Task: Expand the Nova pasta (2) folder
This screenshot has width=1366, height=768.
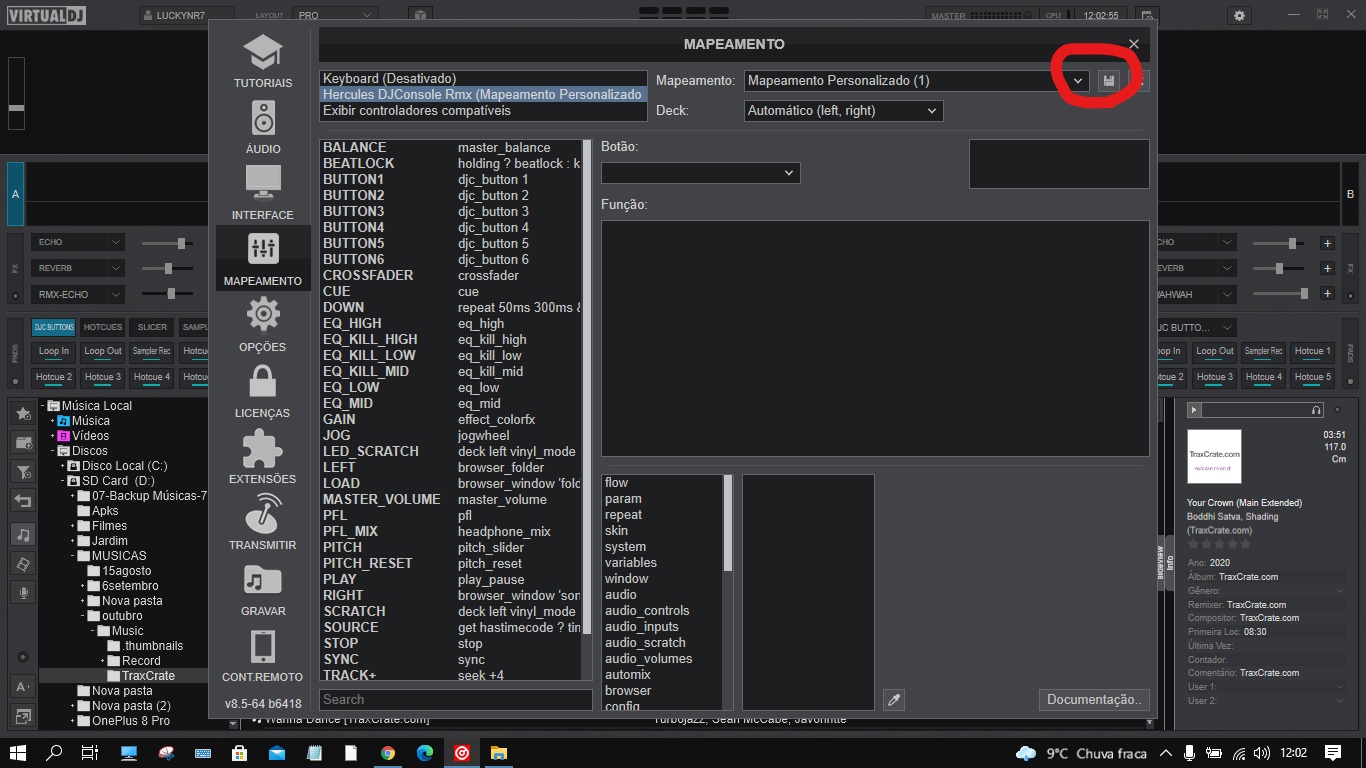Action: pyautogui.click(x=74, y=706)
